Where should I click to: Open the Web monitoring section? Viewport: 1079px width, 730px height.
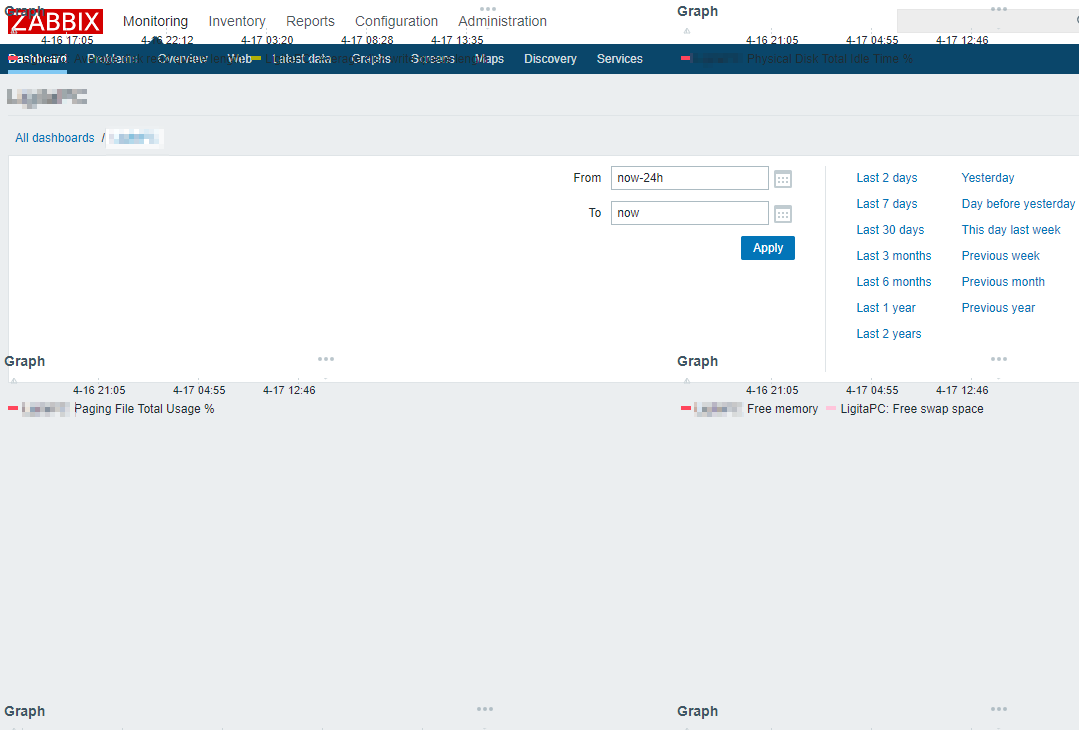pos(239,59)
